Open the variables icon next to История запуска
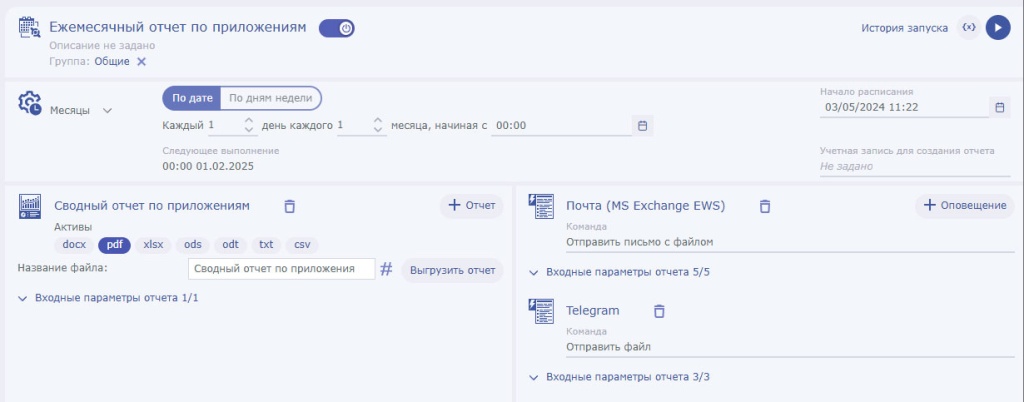1024x402 pixels. tap(968, 28)
